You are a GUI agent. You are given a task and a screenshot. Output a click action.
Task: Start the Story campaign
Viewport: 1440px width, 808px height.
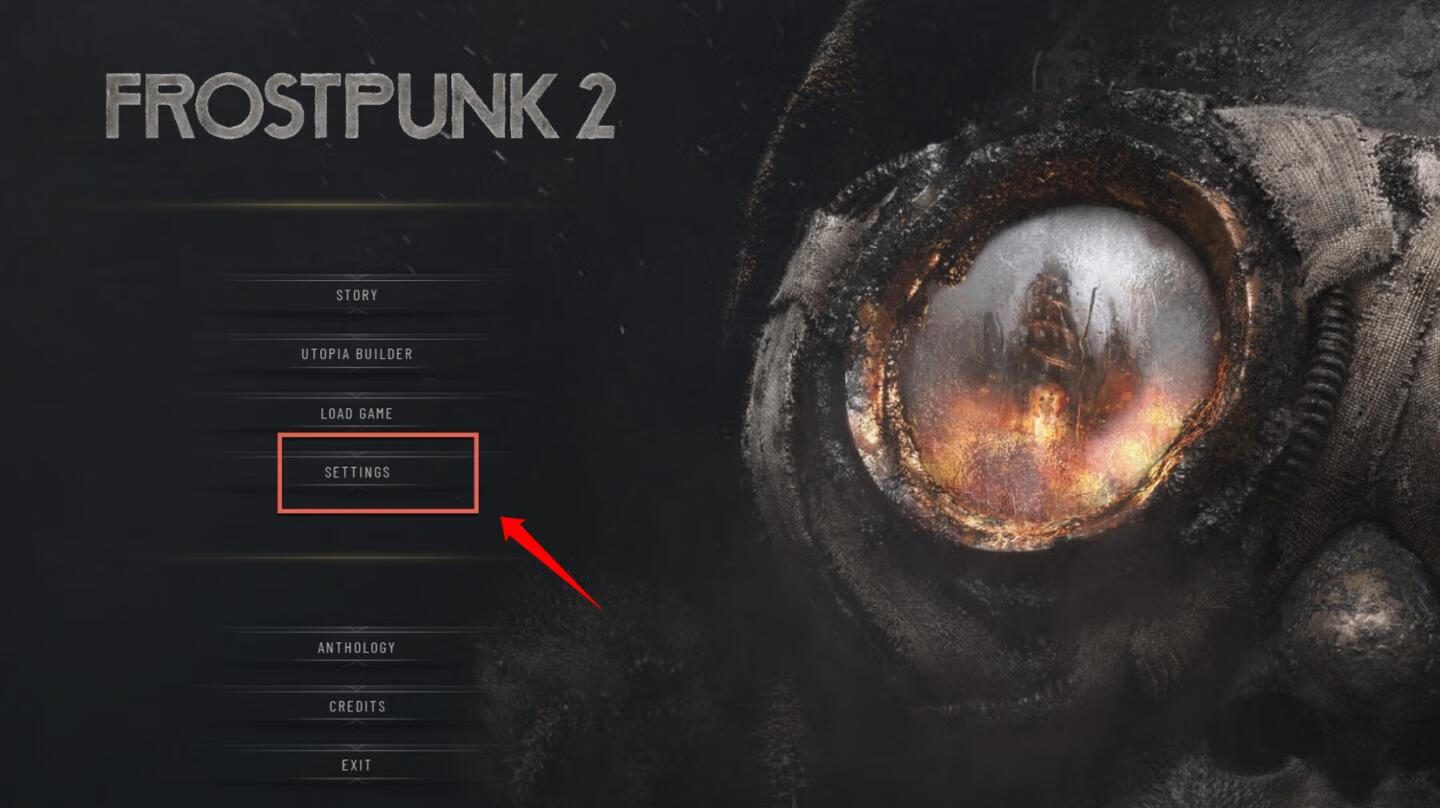tap(357, 295)
